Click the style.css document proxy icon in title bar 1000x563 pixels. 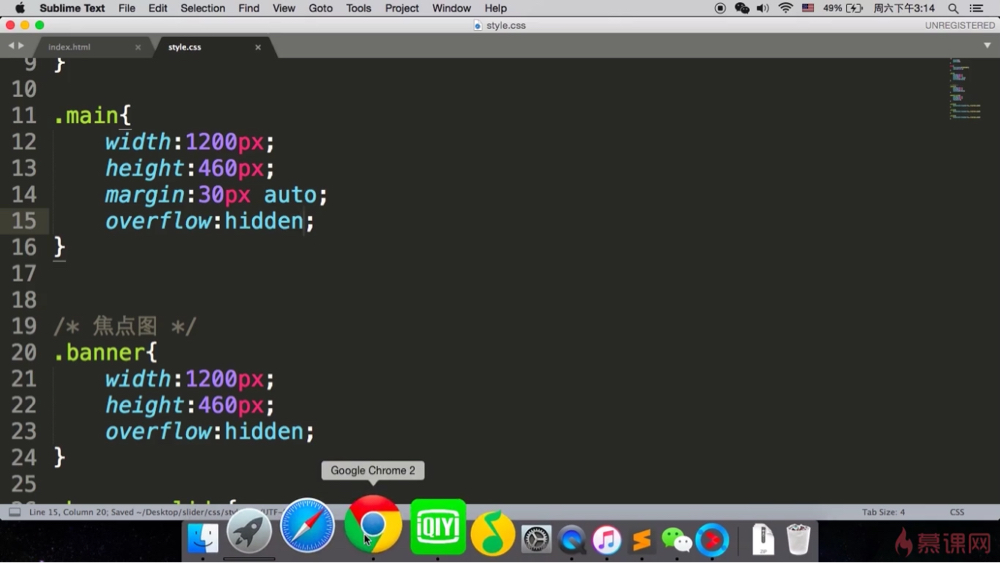point(478,26)
